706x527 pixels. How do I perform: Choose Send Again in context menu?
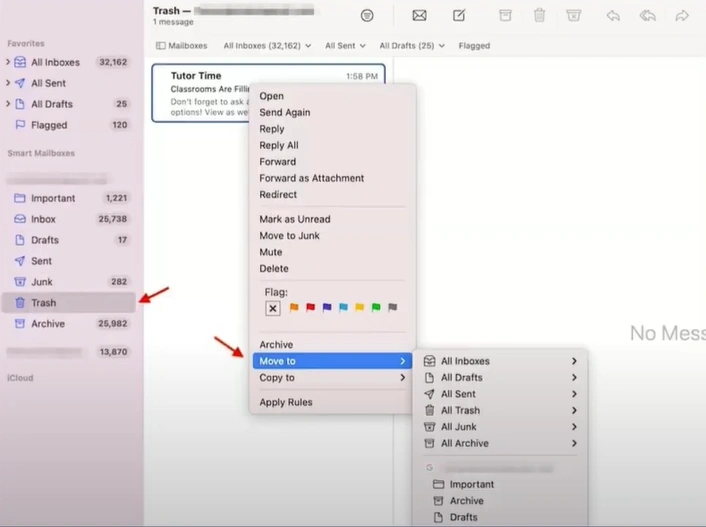[x=332, y=112]
